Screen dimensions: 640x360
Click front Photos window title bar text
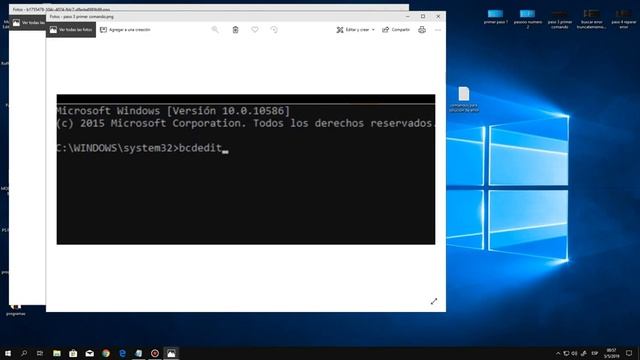82,17
